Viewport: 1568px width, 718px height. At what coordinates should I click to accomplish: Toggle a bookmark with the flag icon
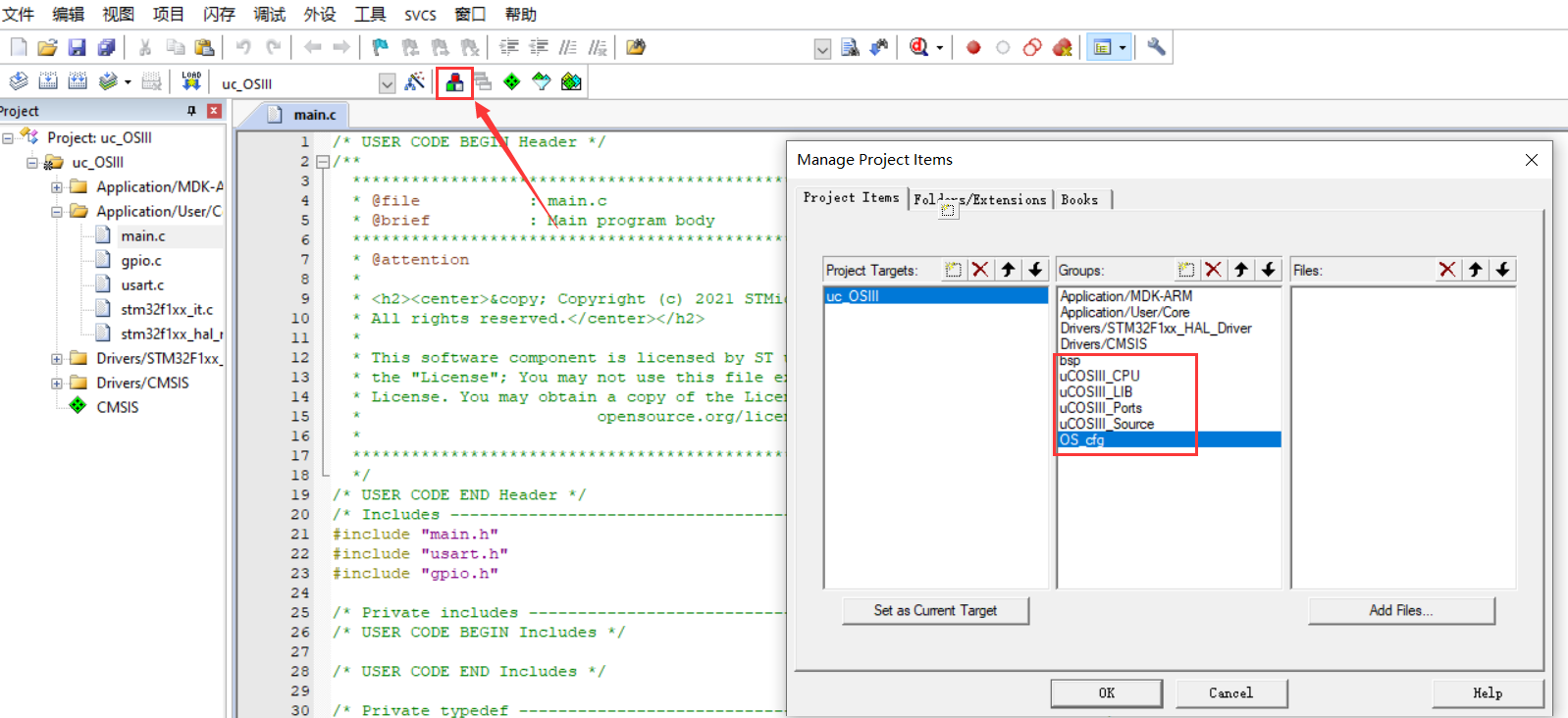click(381, 47)
